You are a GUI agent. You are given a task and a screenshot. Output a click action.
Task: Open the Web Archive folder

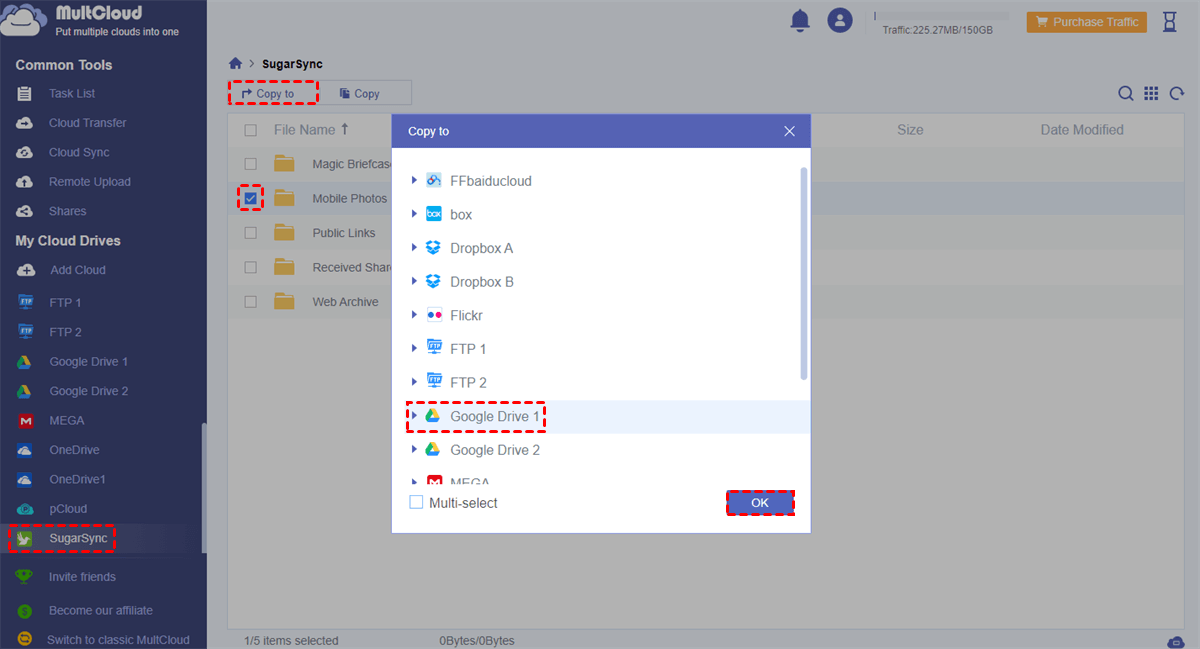[x=345, y=301]
